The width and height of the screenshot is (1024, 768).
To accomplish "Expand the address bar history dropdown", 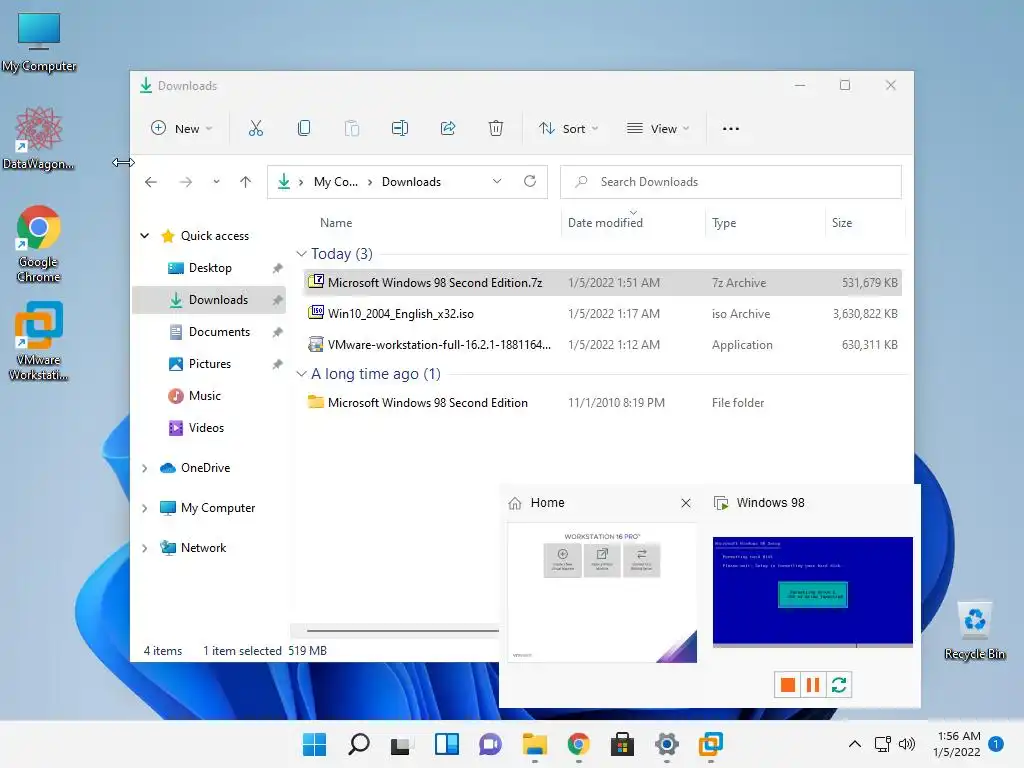I will (x=497, y=182).
